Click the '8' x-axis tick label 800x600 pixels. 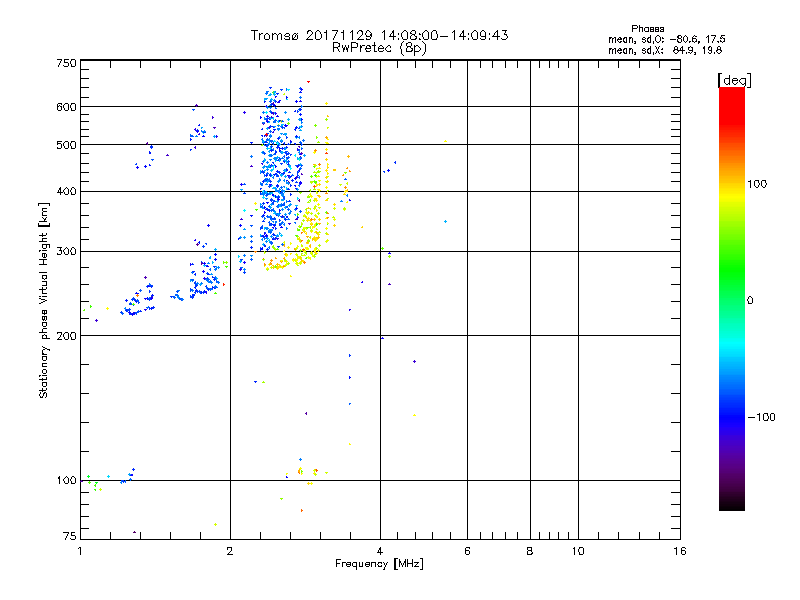(530, 551)
